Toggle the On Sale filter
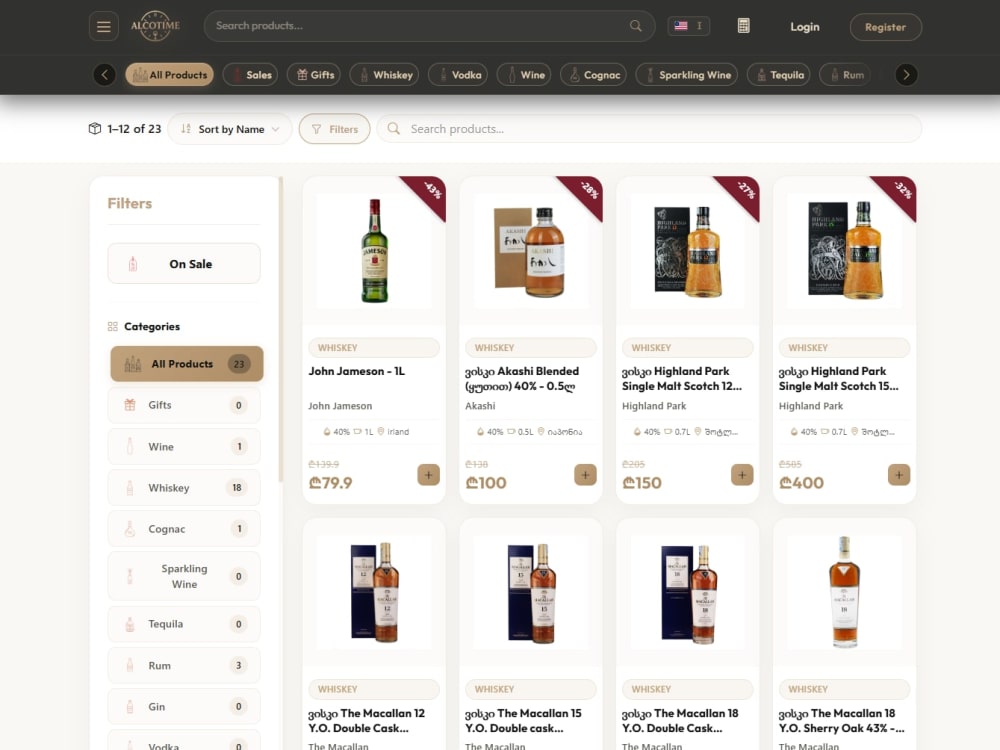 coord(184,263)
